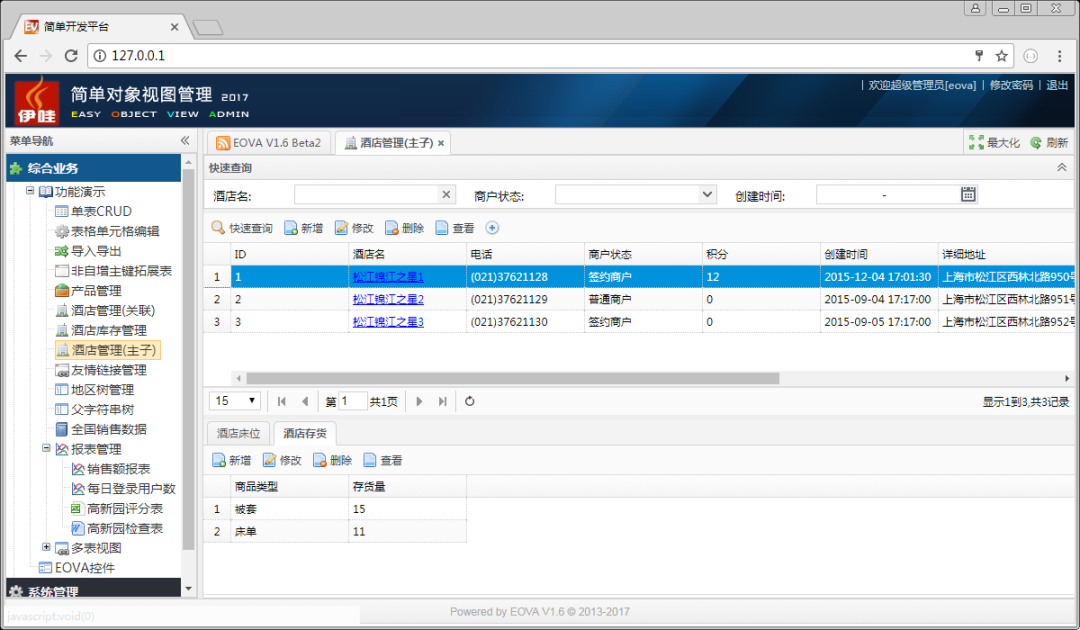
Task: Switch to the EOVA V1.6 Beta2 tab
Action: pyautogui.click(x=268, y=143)
